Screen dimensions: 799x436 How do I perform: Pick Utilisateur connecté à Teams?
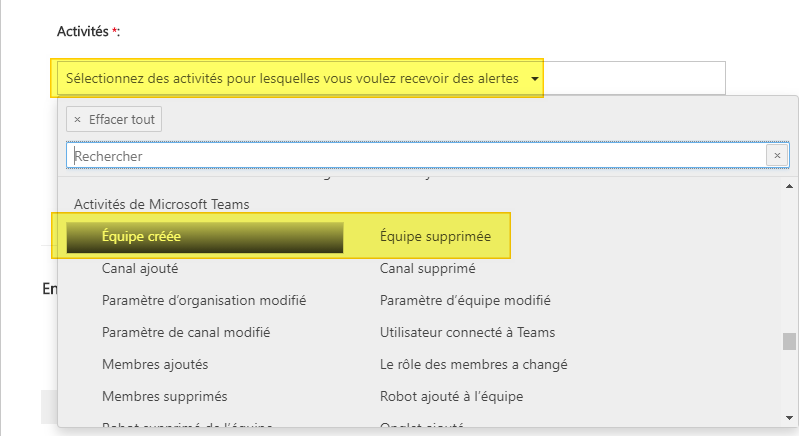pos(467,332)
